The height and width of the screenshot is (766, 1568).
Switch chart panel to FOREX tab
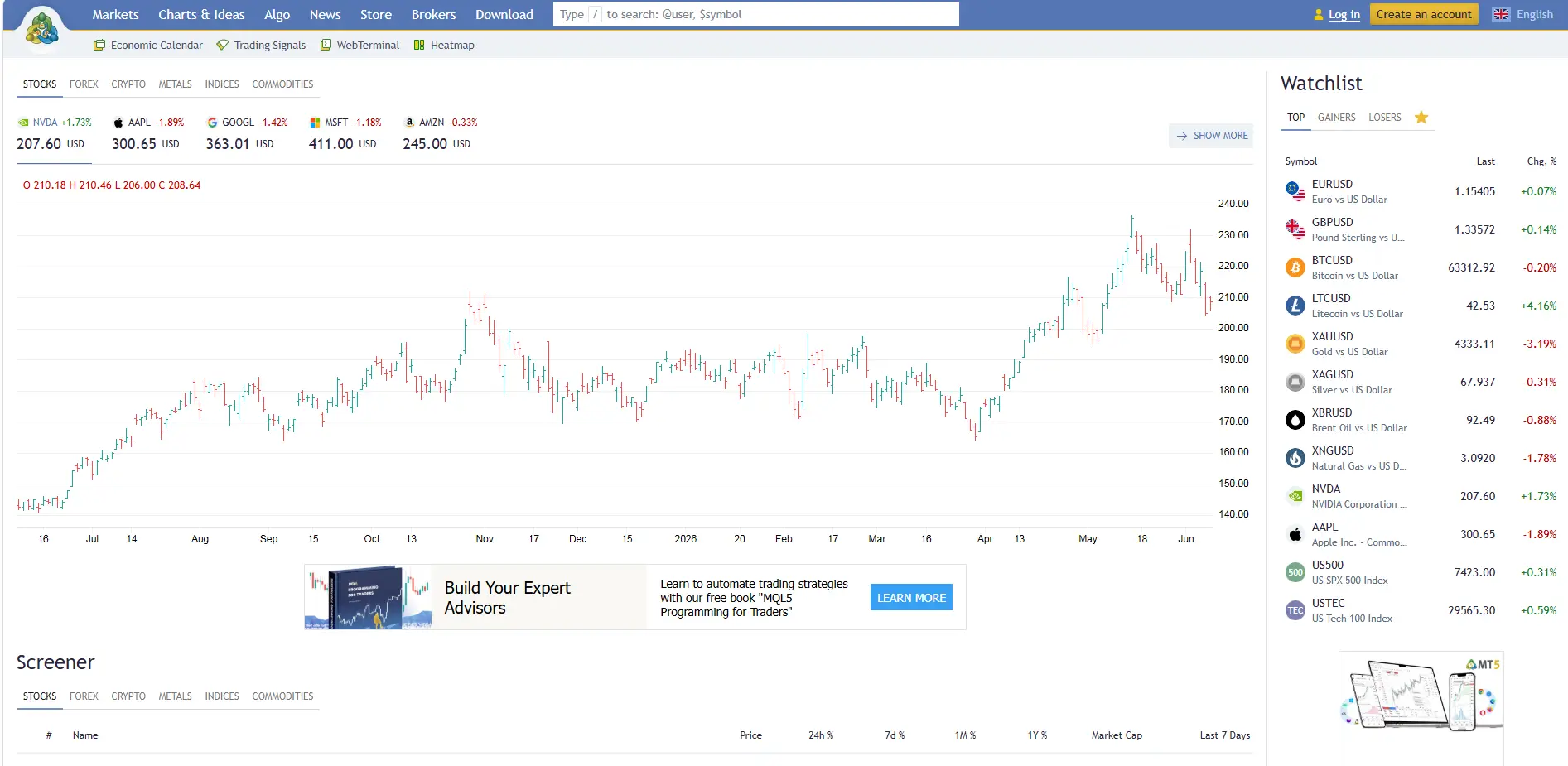click(x=84, y=84)
